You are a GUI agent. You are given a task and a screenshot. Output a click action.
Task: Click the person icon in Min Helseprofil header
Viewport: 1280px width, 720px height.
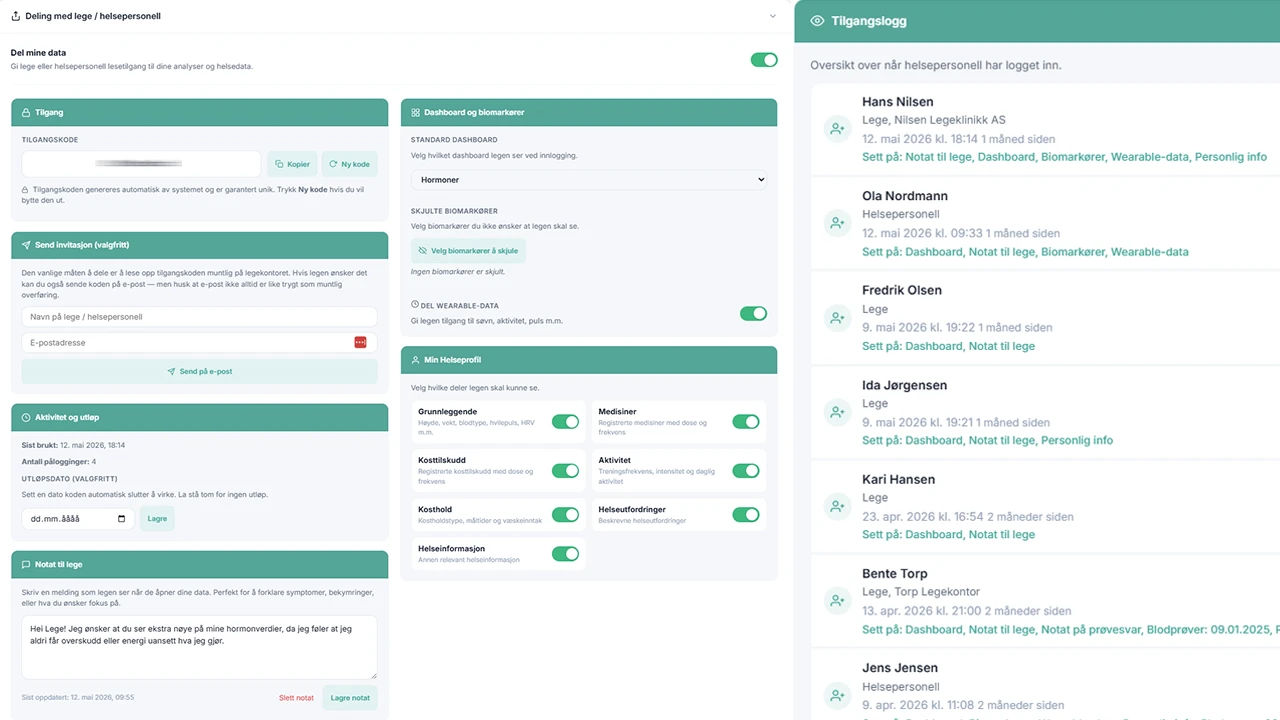(415, 360)
